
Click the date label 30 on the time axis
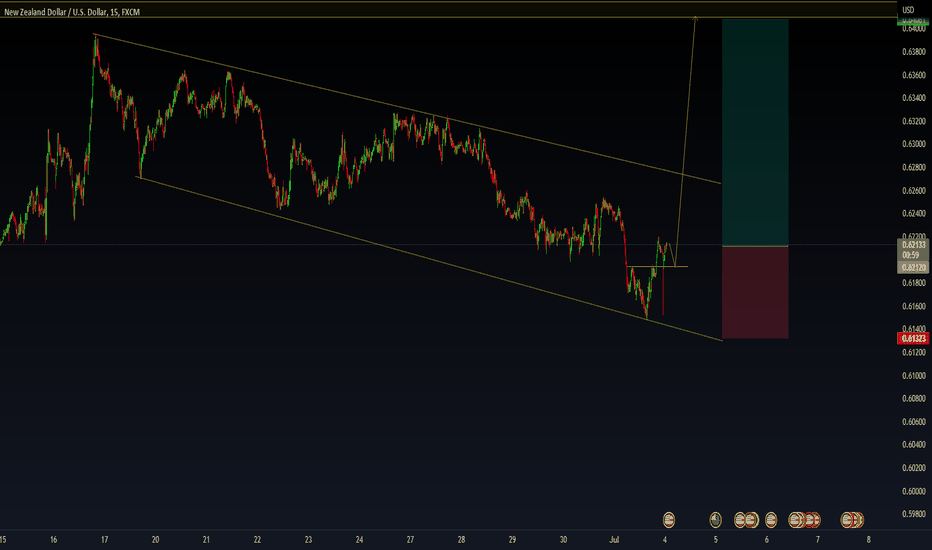point(563,540)
